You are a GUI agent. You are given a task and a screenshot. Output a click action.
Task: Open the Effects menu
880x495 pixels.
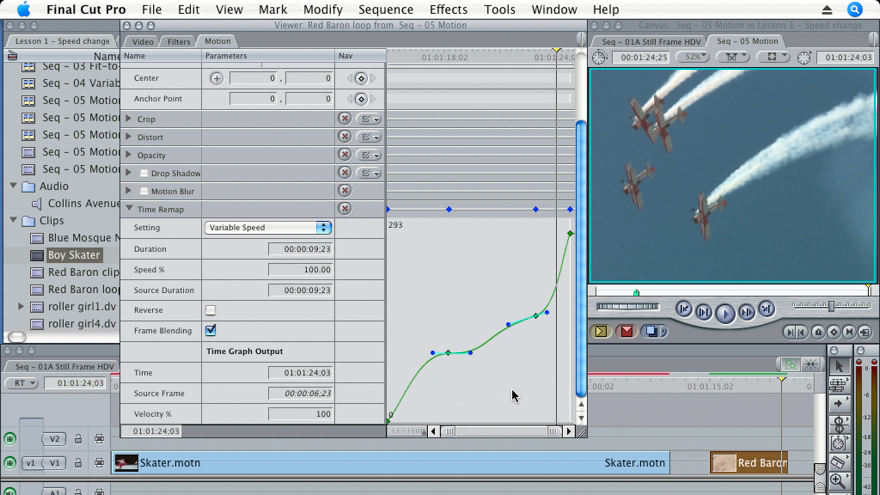pos(448,10)
